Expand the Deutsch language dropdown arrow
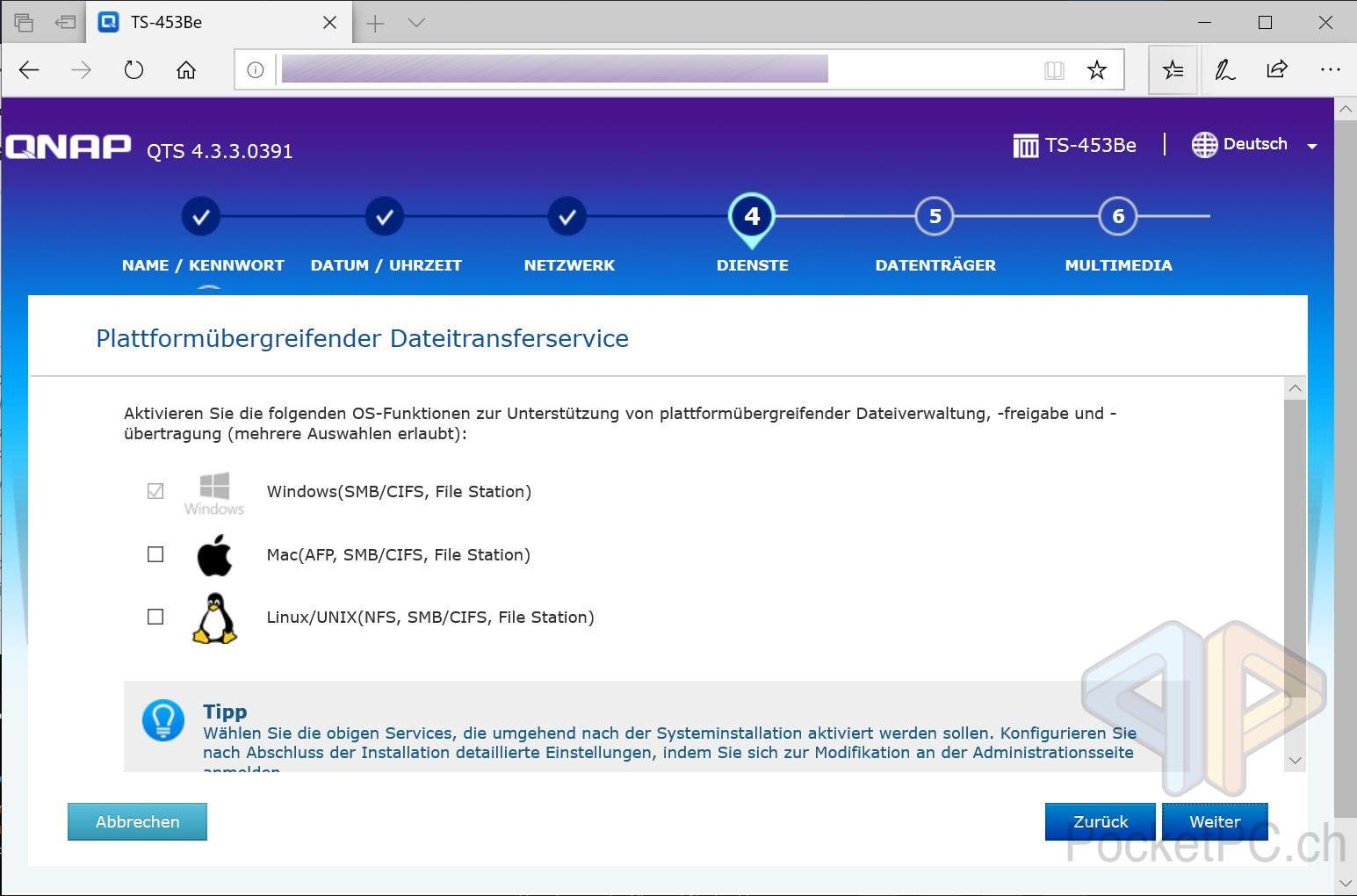 click(x=1311, y=147)
